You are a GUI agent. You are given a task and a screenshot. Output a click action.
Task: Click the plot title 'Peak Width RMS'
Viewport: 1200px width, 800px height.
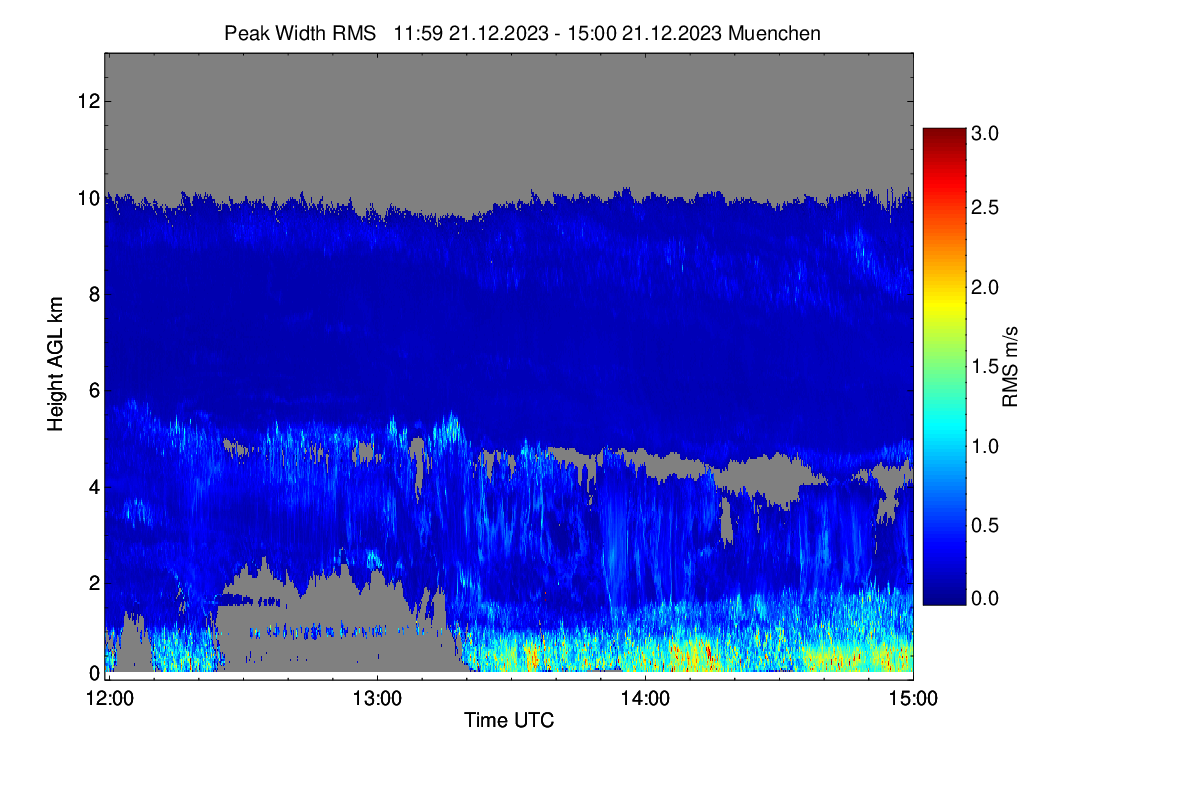pyautogui.click(x=301, y=33)
